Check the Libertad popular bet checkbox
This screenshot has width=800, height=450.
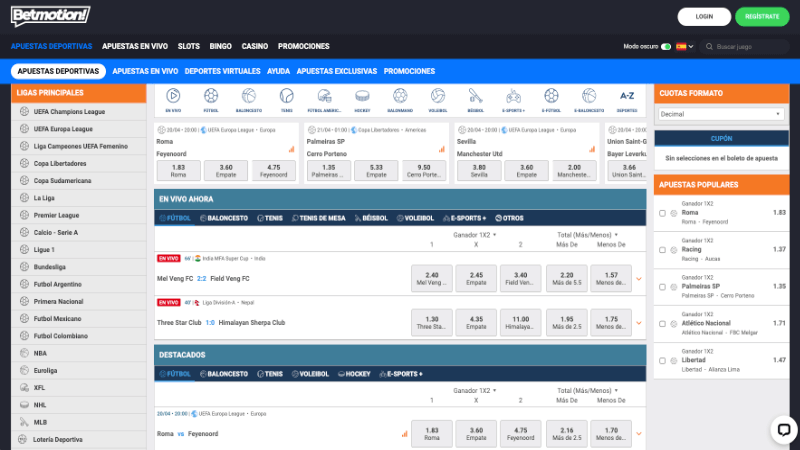pyautogui.click(x=662, y=361)
